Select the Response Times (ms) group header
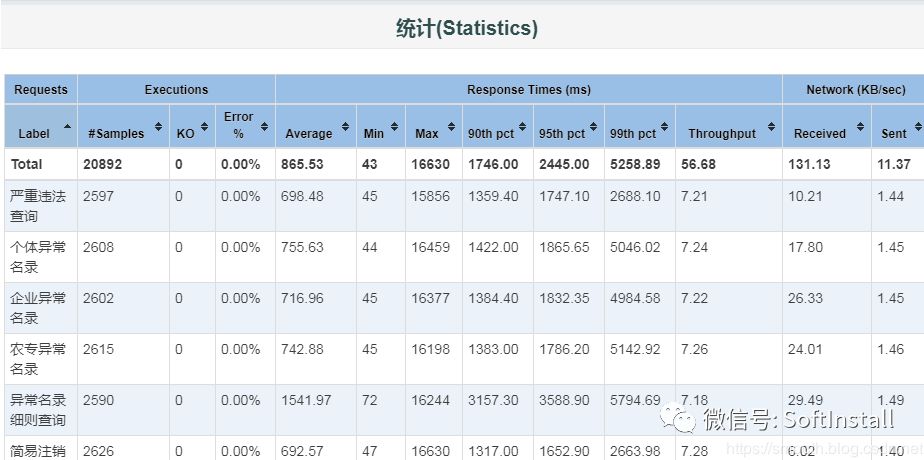 pyautogui.click(x=529, y=90)
